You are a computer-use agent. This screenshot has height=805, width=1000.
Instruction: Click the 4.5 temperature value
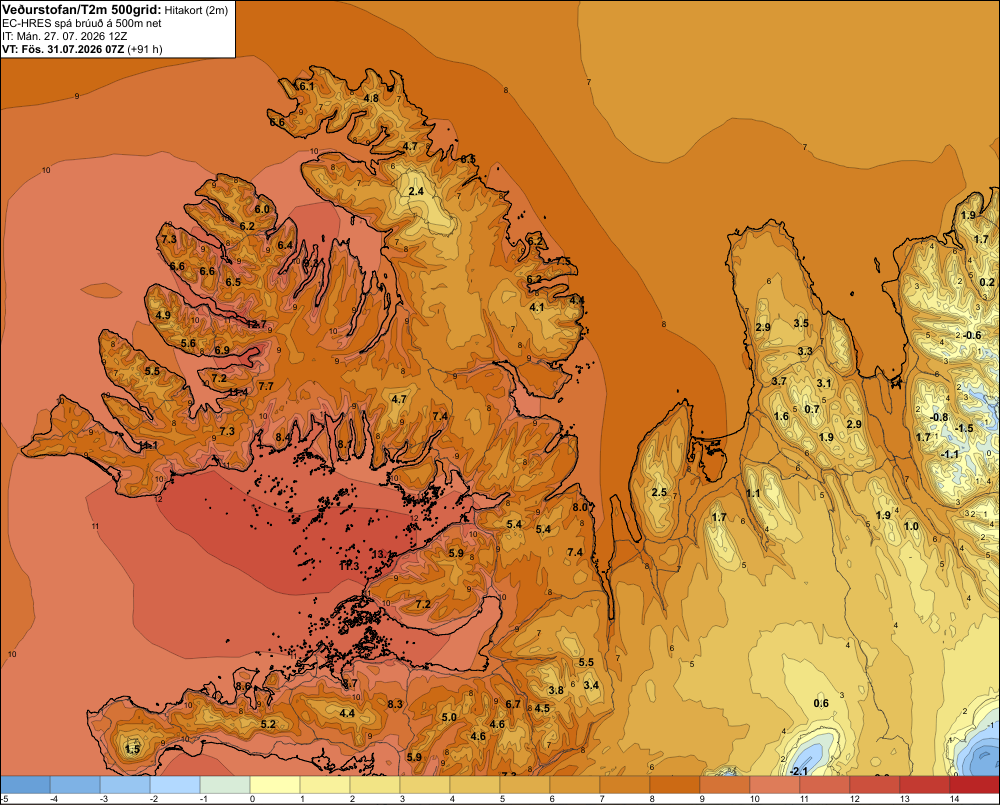[542, 708]
